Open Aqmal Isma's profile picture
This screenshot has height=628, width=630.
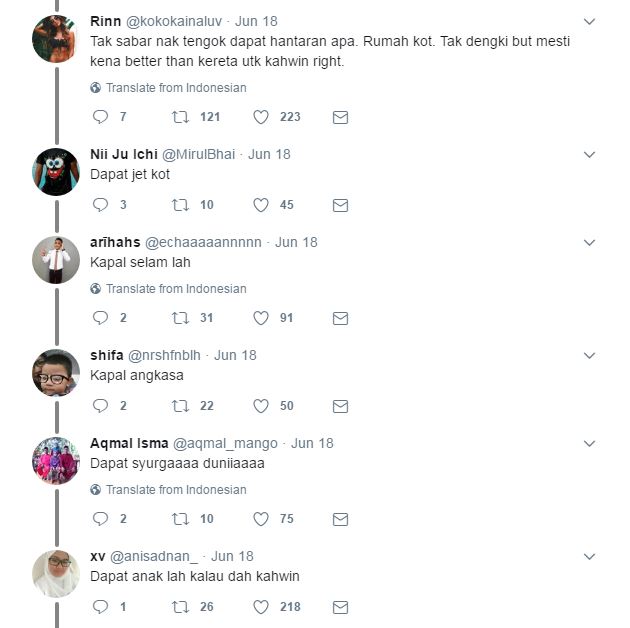56,461
